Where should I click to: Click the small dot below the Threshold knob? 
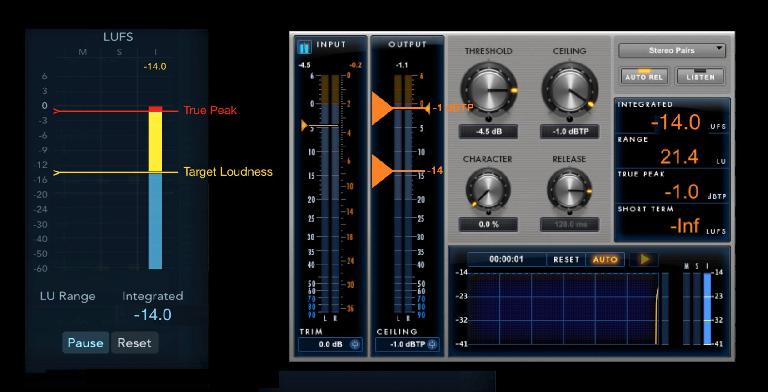tap(488, 119)
